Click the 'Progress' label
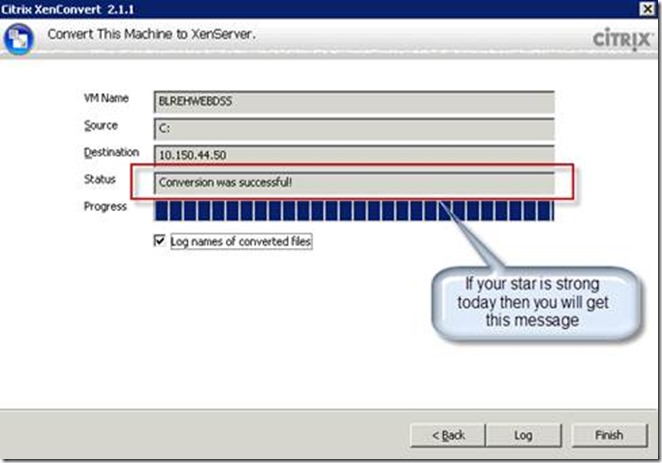 (x=105, y=206)
